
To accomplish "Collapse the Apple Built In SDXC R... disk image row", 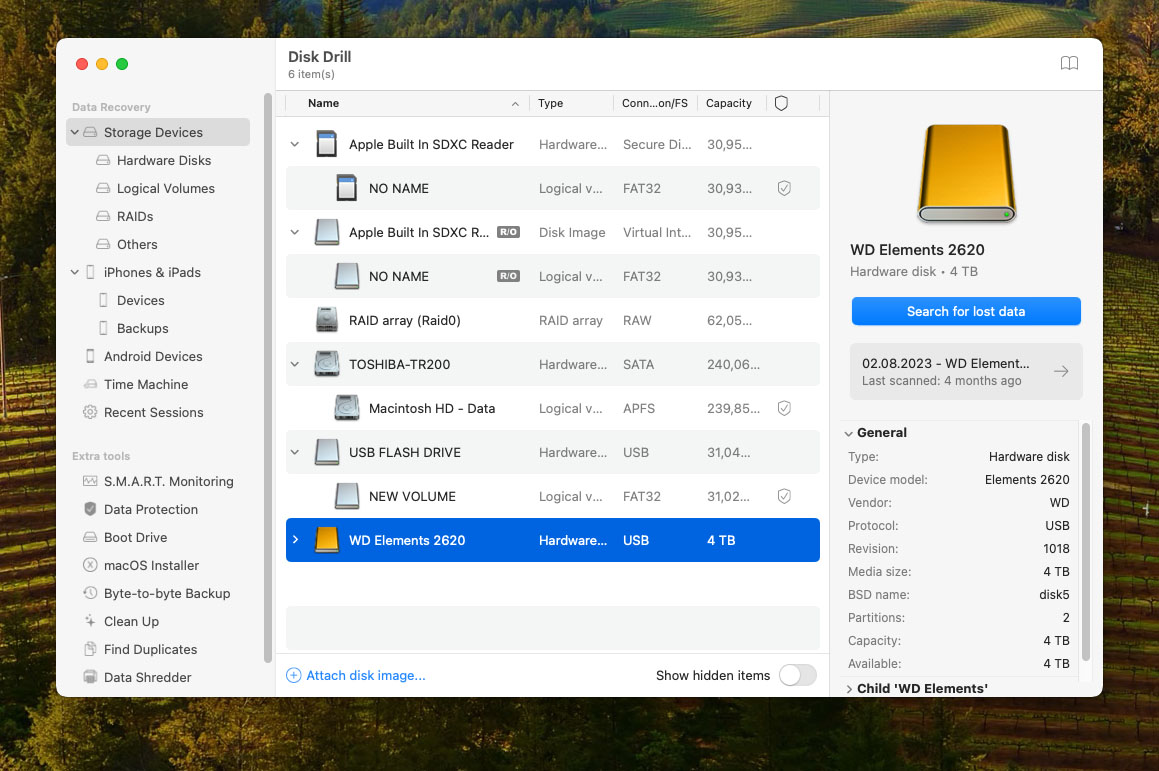I will [295, 232].
